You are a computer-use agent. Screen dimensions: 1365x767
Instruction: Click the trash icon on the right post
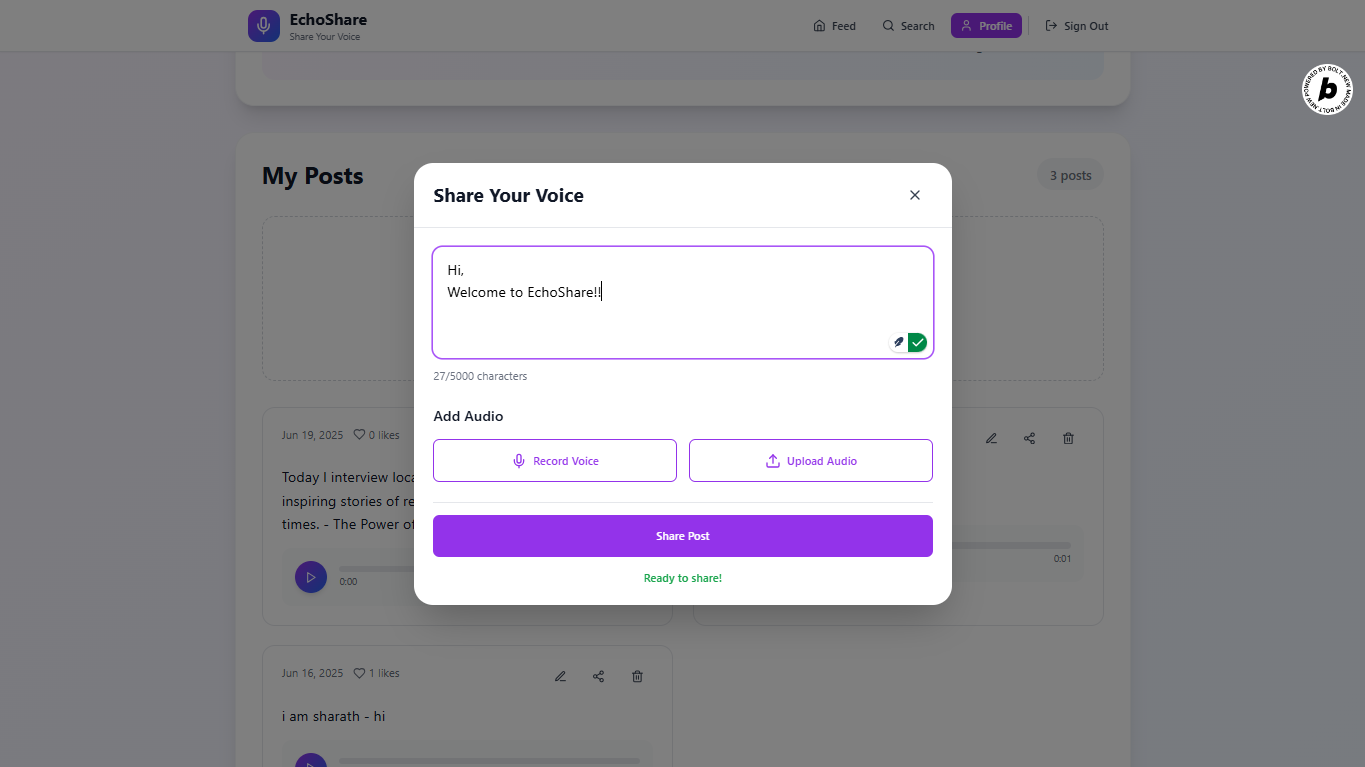(x=1068, y=438)
